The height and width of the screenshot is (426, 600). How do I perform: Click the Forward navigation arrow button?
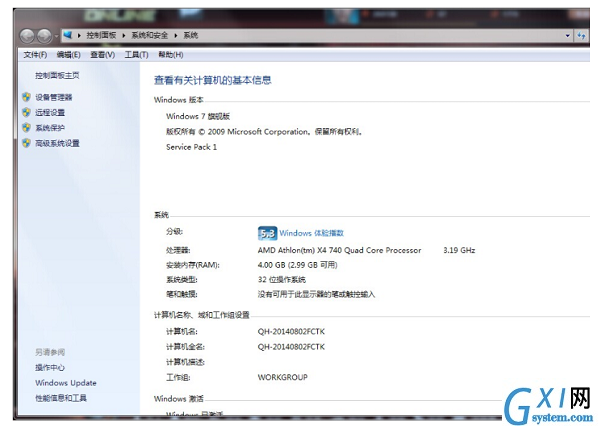[x=44, y=36]
